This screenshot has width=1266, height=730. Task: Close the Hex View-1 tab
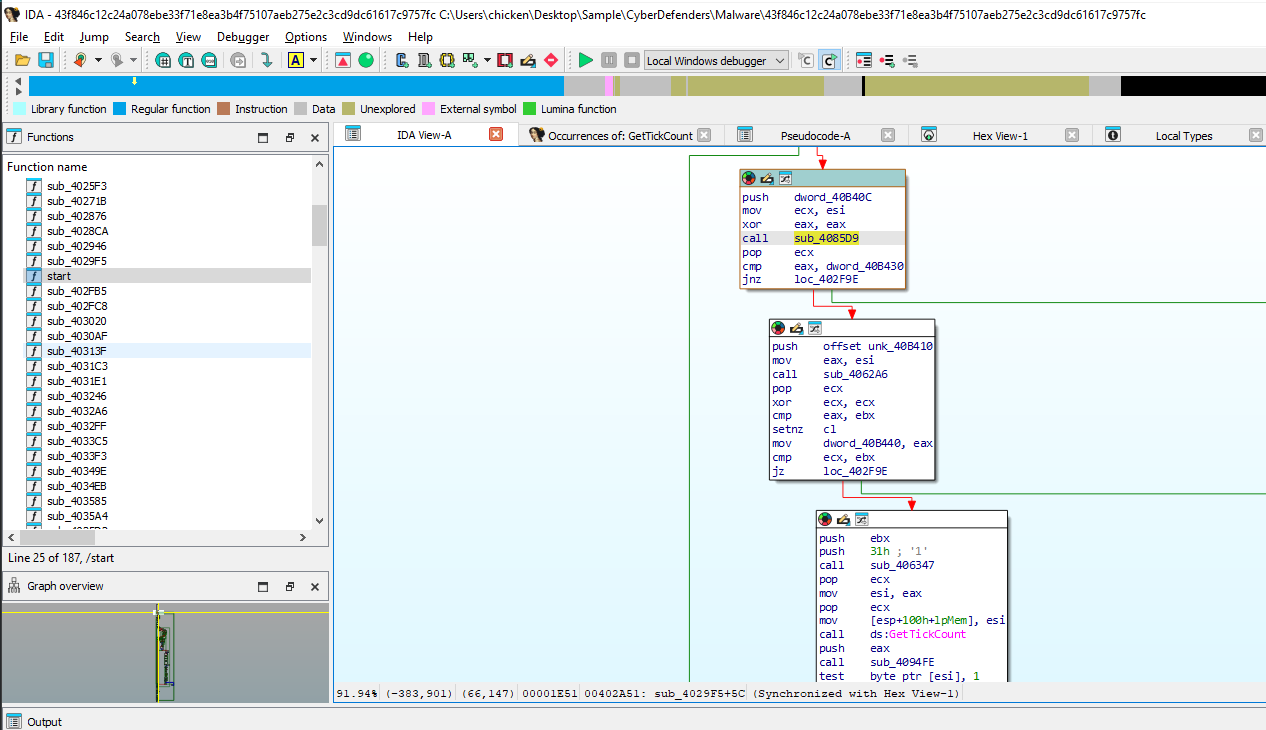1072,135
